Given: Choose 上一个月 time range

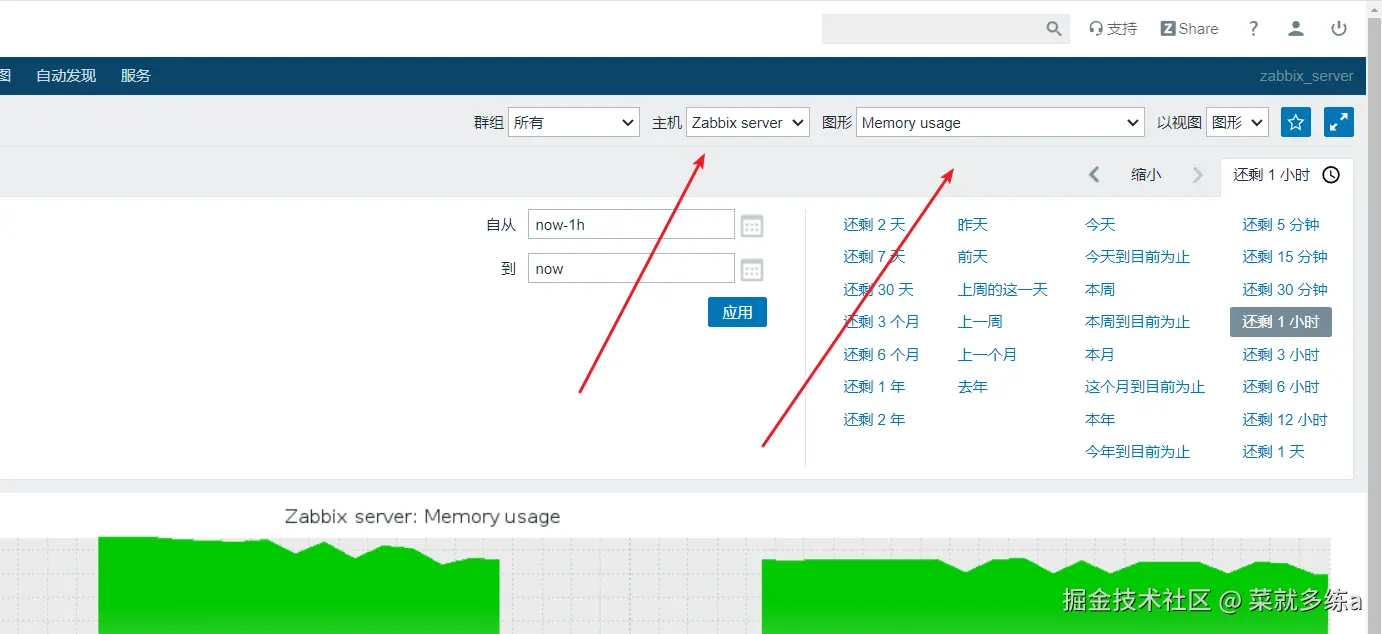Looking at the screenshot, I should 987,355.
